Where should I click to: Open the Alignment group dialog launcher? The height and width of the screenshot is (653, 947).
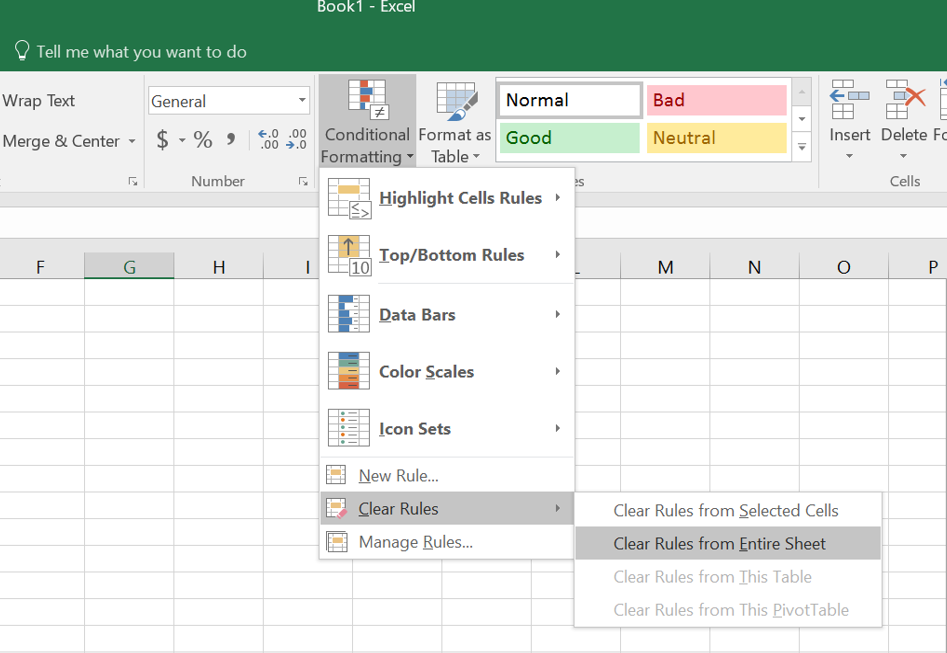coord(133,181)
